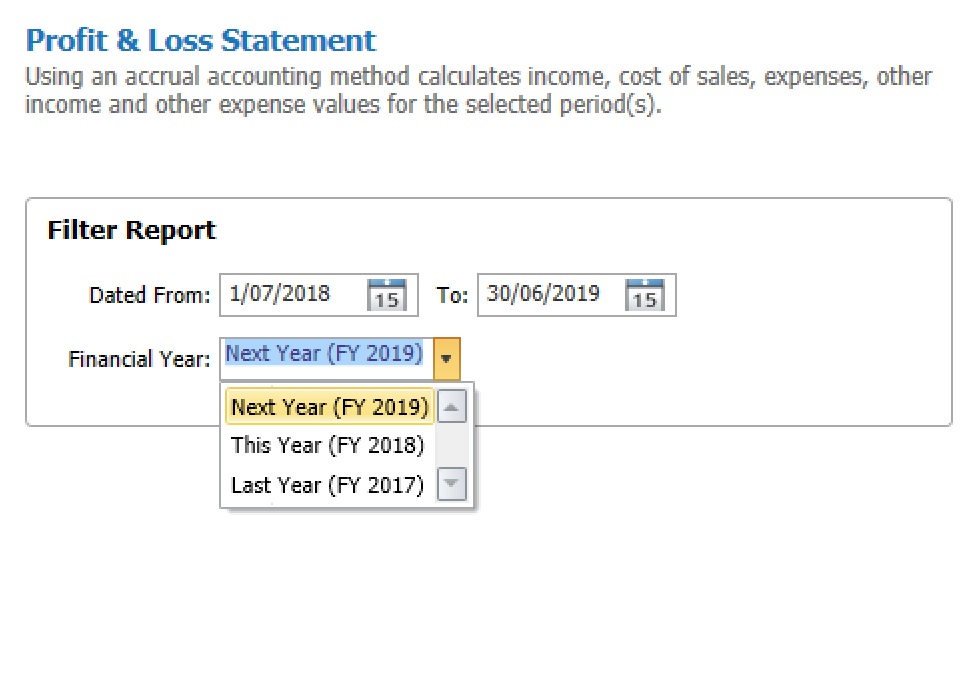Pick Last Year (FY 2017) option
Screen dimensions: 969x679
tap(328, 485)
